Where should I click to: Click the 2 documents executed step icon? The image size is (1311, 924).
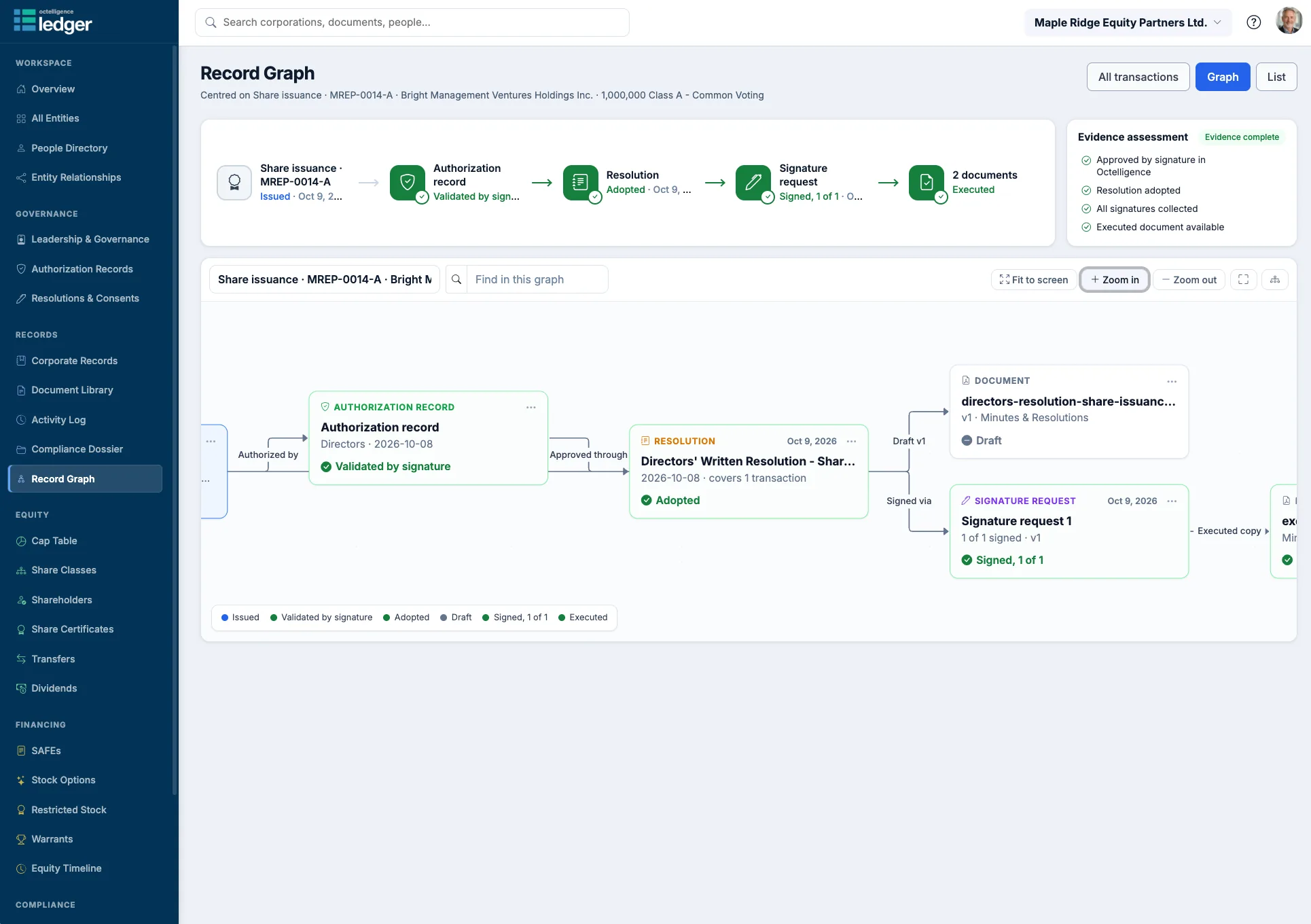[x=927, y=182]
